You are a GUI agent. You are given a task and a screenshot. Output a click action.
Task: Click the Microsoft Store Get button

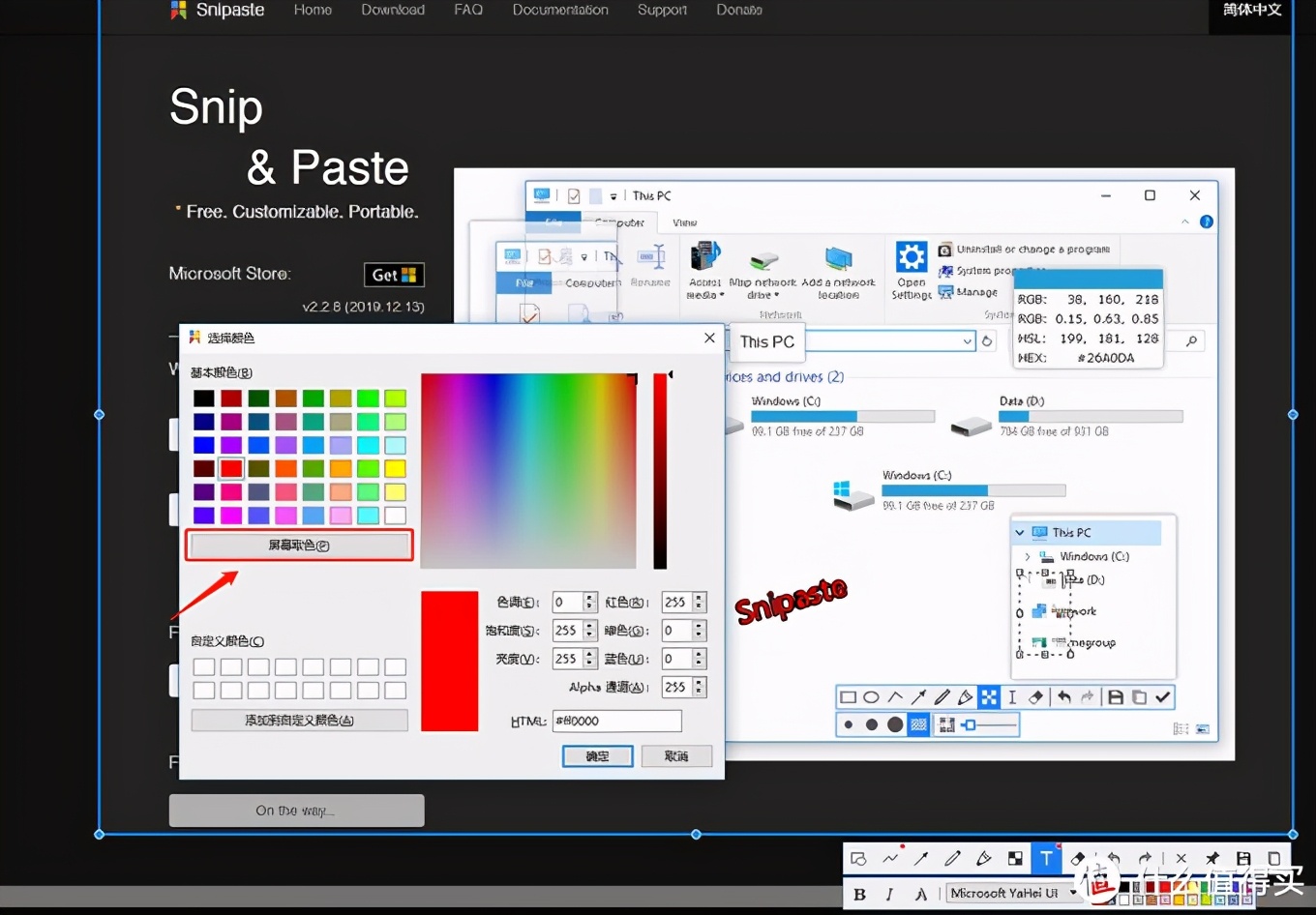click(x=394, y=275)
